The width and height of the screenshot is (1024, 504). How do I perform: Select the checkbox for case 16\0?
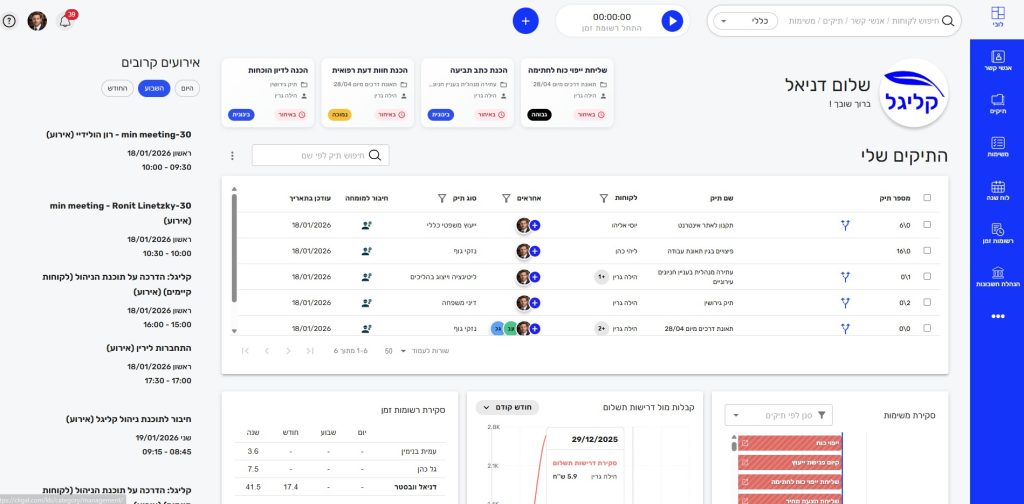927,251
